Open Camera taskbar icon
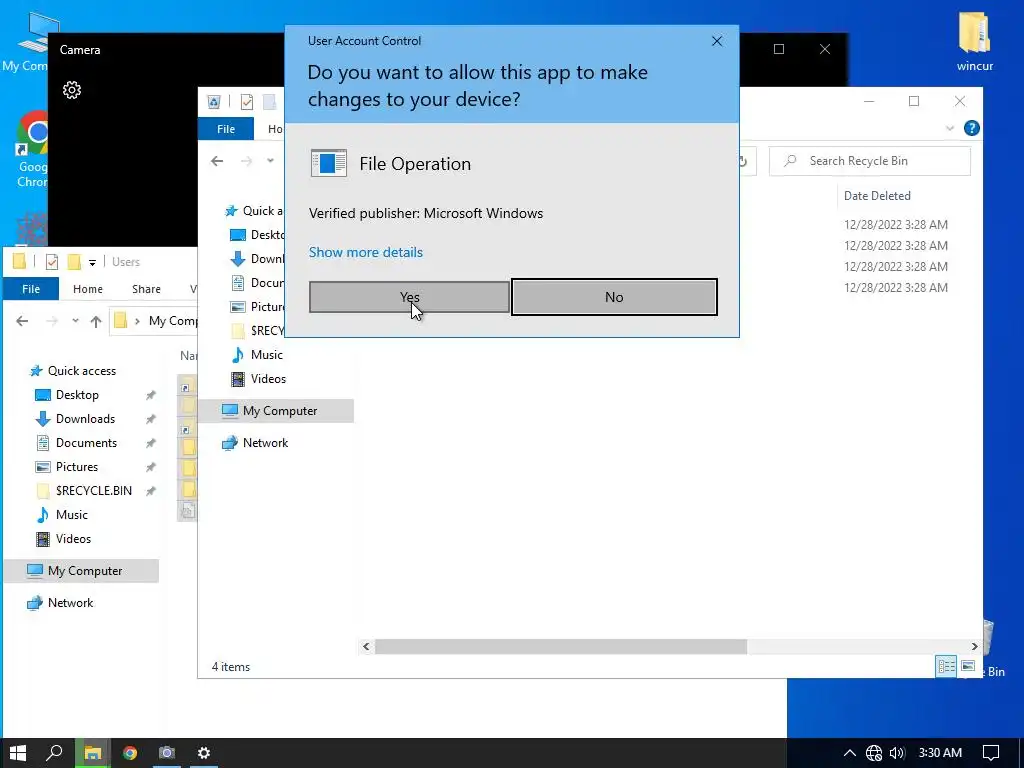 167,753
